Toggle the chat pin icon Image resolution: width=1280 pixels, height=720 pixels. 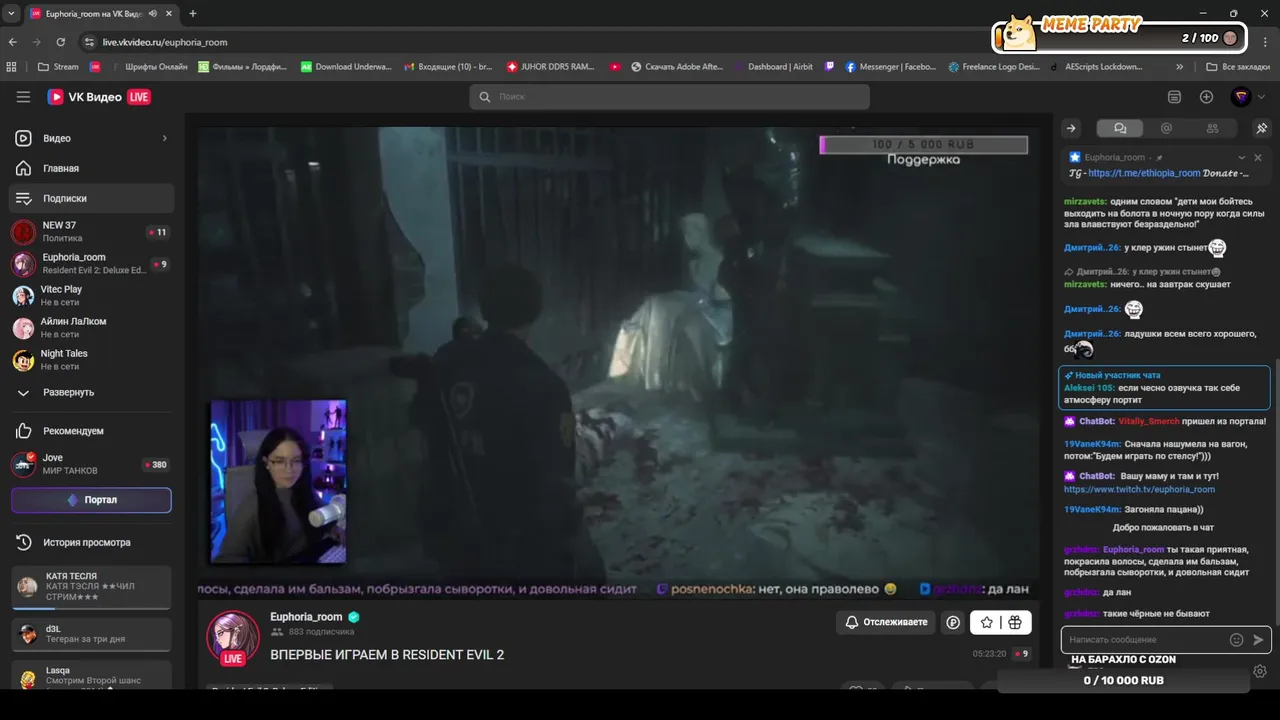point(1262,128)
